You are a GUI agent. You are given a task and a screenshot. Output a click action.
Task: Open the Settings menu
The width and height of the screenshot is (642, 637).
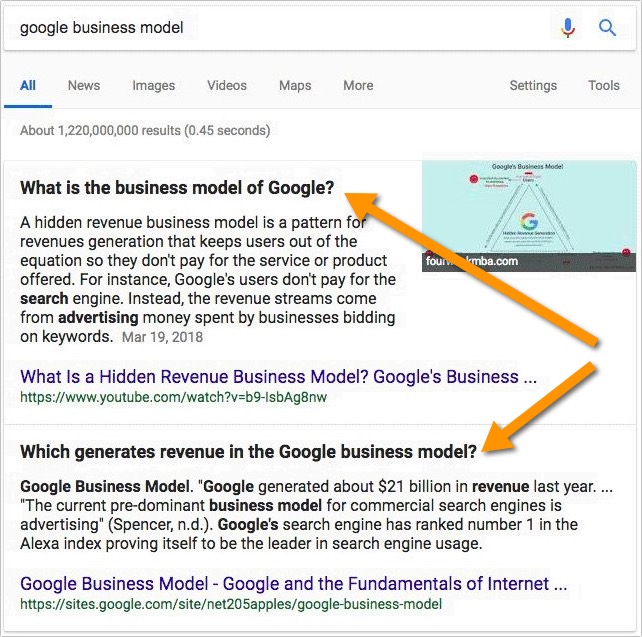click(x=533, y=85)
